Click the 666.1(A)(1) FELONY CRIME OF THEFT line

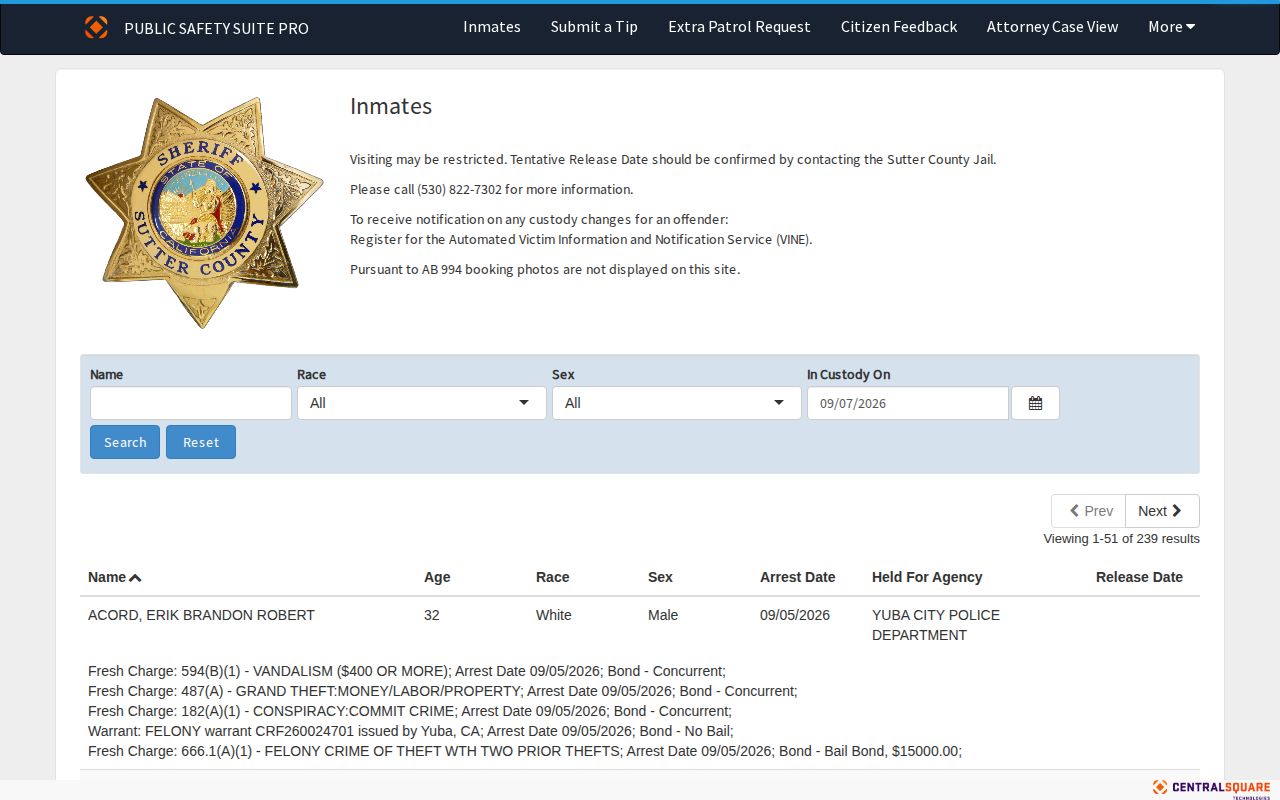click(525, 751)
